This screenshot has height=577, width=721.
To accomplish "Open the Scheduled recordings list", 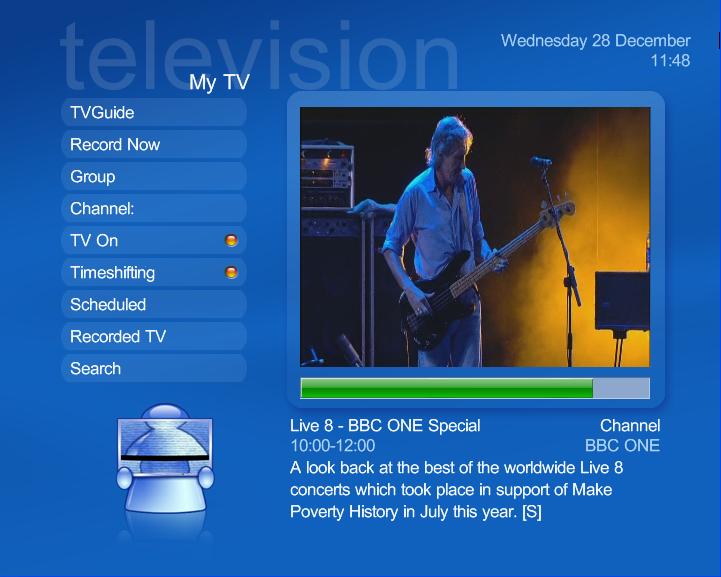I will click(x=154, y=304).
